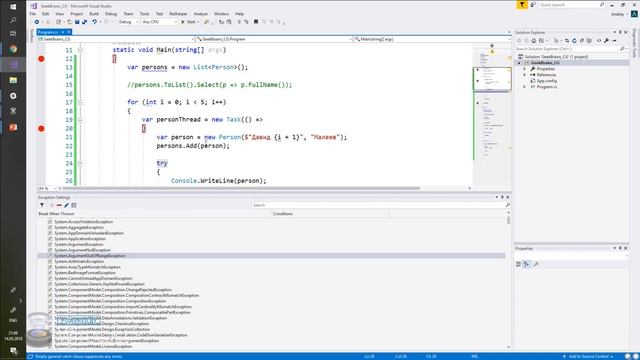Image resolution: width=640 pixels, height=360 pixels.
Task: Uncheck System.AppDomainUnloadedException
Action: [x=50, y=233]
